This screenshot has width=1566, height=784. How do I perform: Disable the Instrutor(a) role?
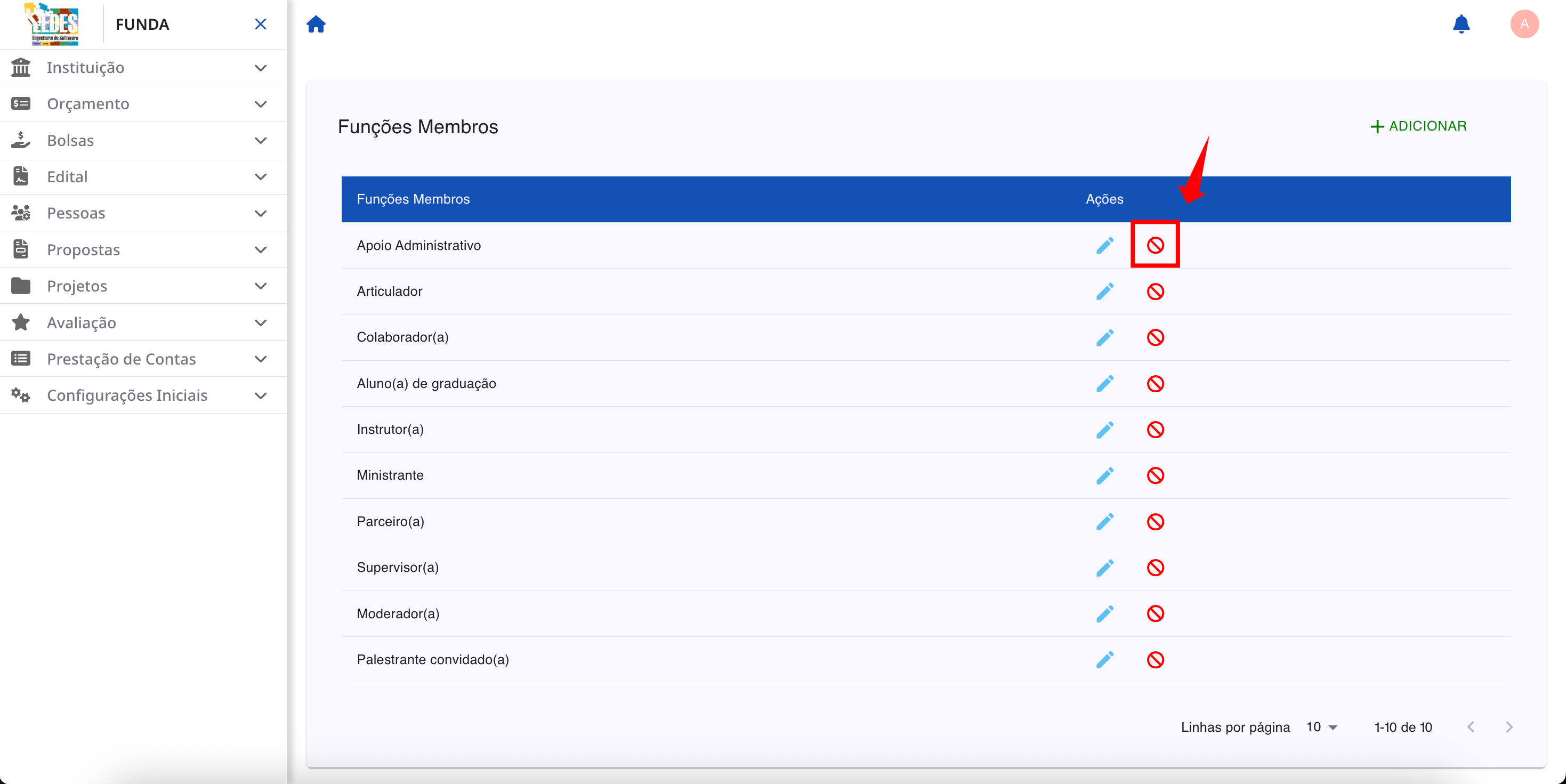point(1155,430)
